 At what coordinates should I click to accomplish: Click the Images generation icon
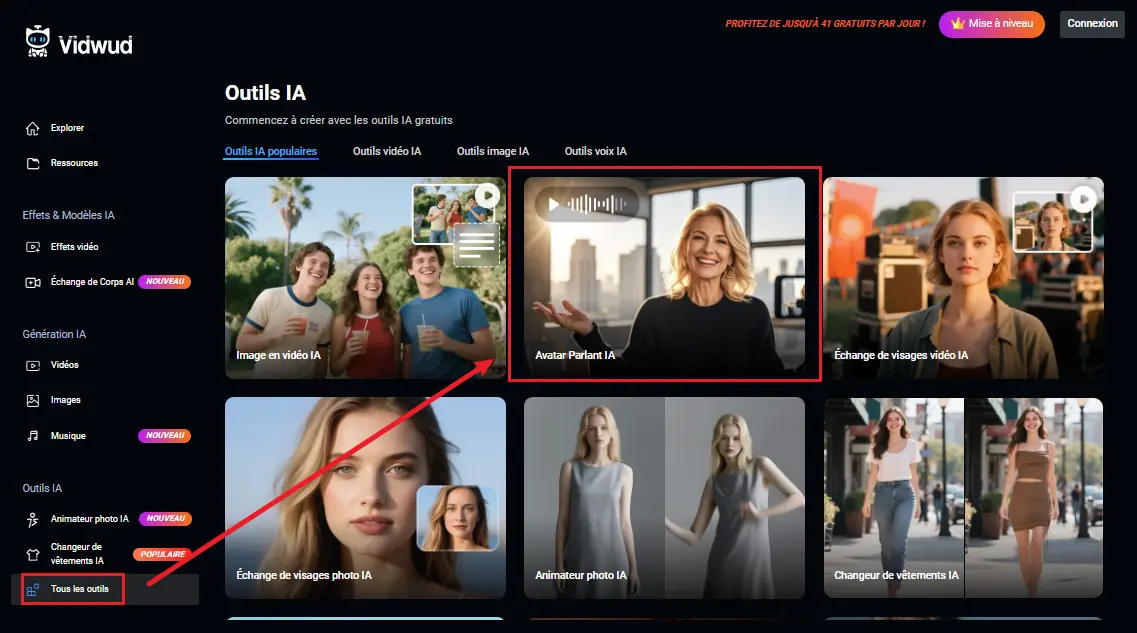tap(32, 400)
